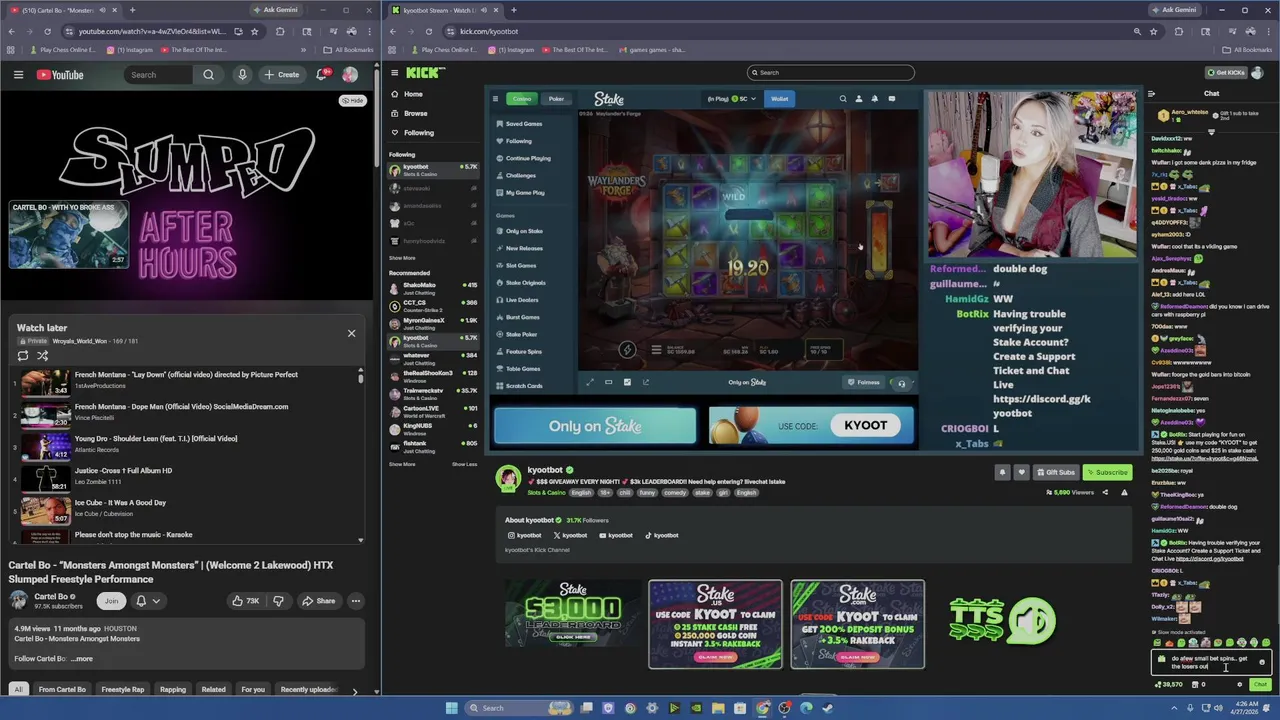Focus the YouTube search field
The width and height of the screenshot is (1280, 720).
coord(159,75)
